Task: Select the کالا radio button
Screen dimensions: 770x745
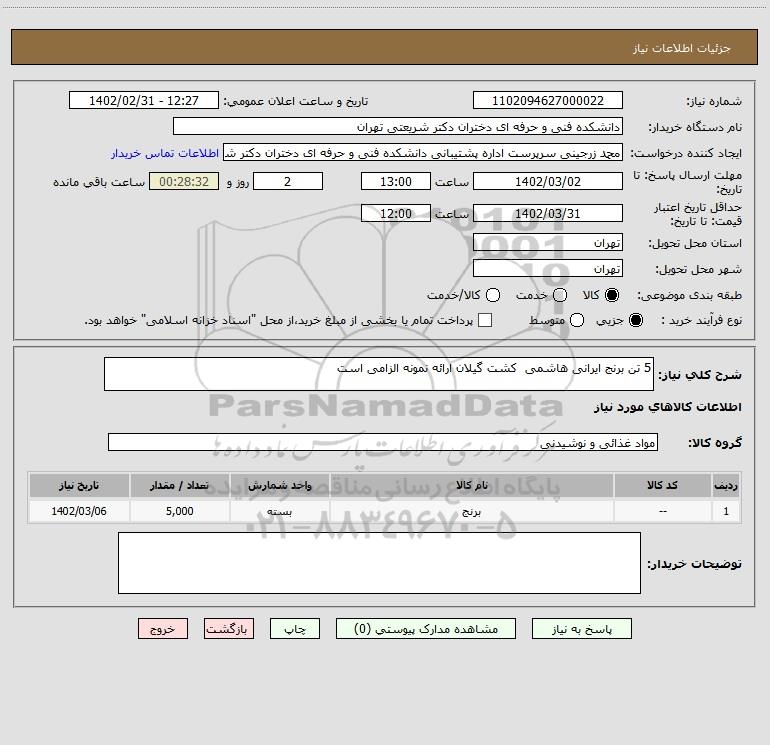Action: (612, 295)
